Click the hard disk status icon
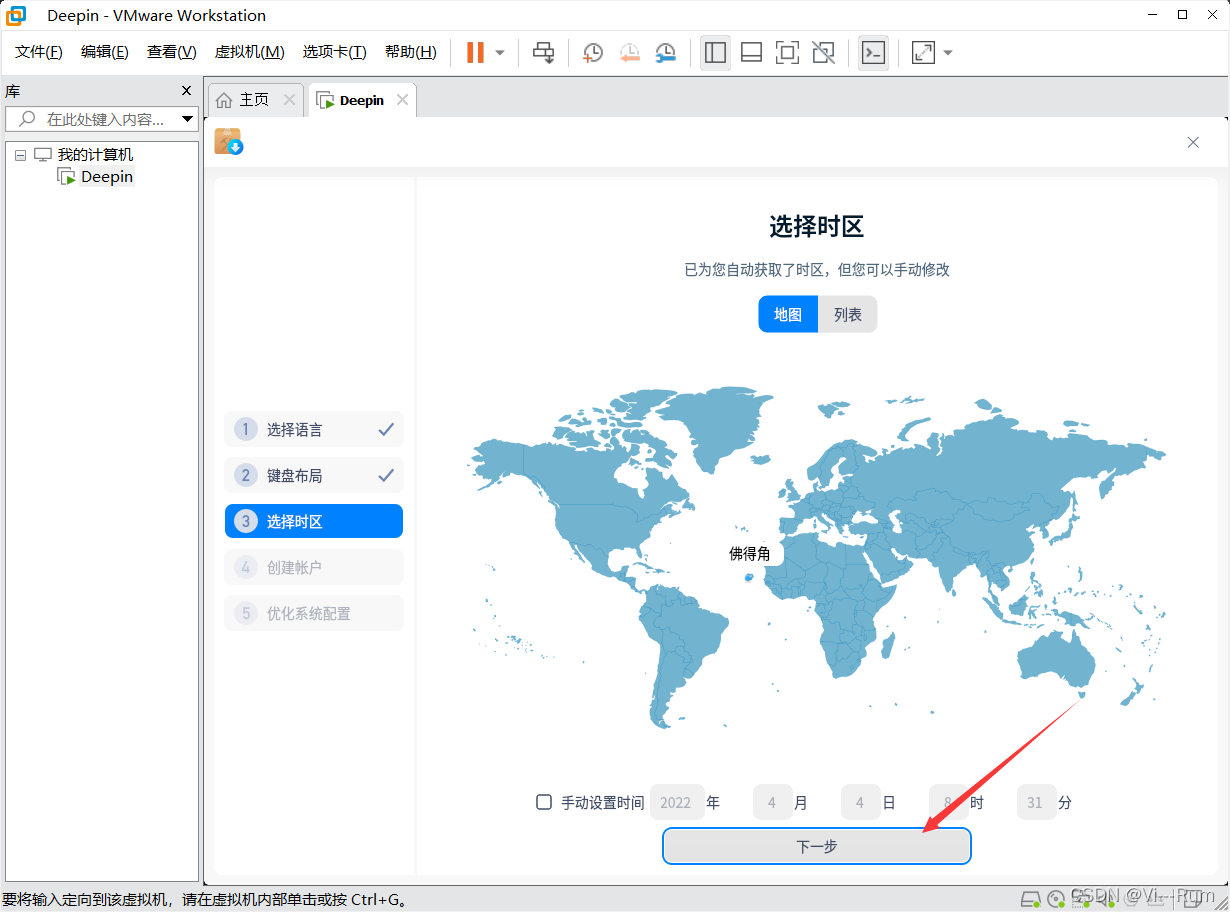 pos(1029,897)
